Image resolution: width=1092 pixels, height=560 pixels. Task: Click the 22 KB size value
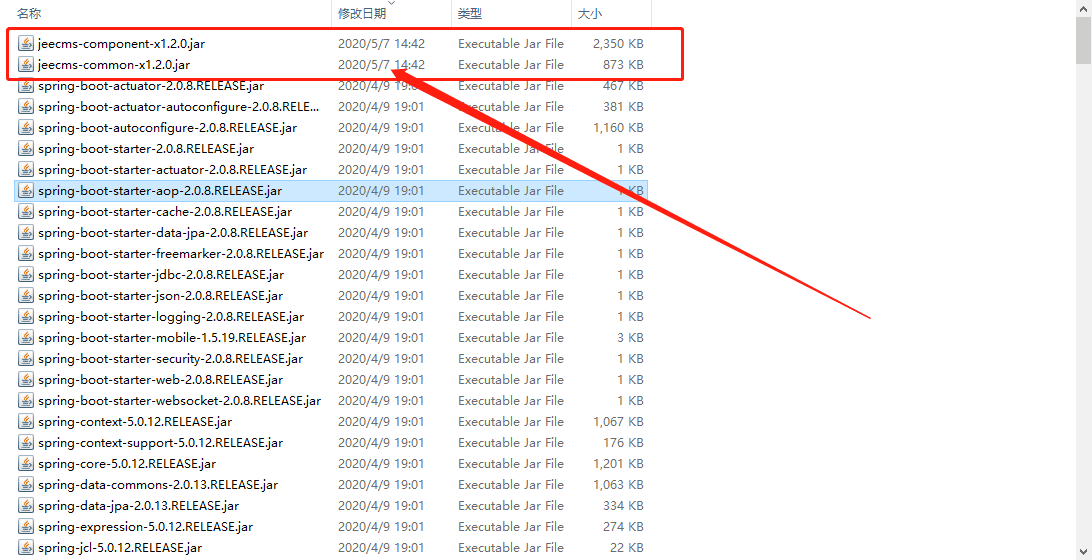point(627,547)
